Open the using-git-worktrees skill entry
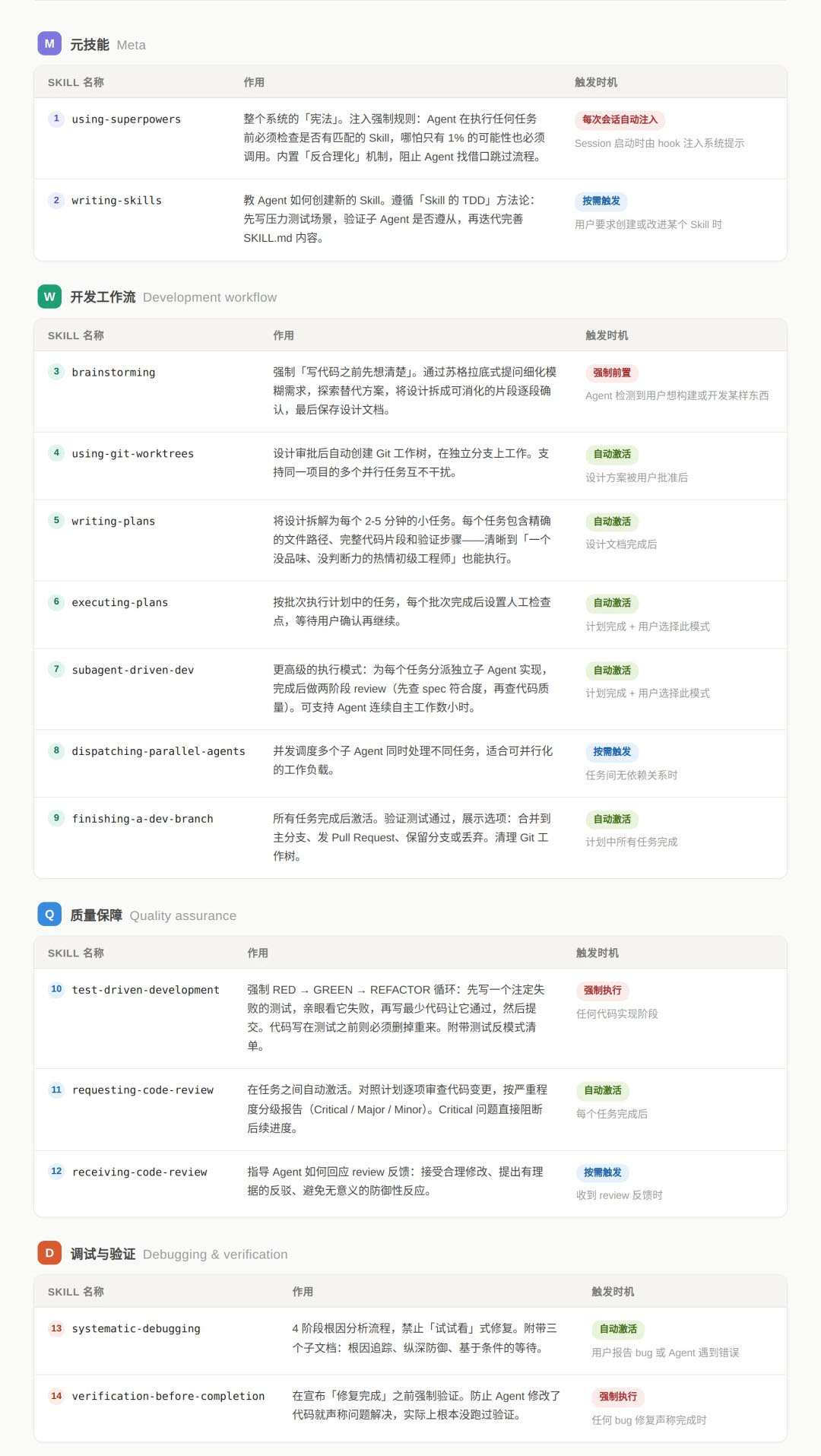821x1456 pixels. pos(132,454)
